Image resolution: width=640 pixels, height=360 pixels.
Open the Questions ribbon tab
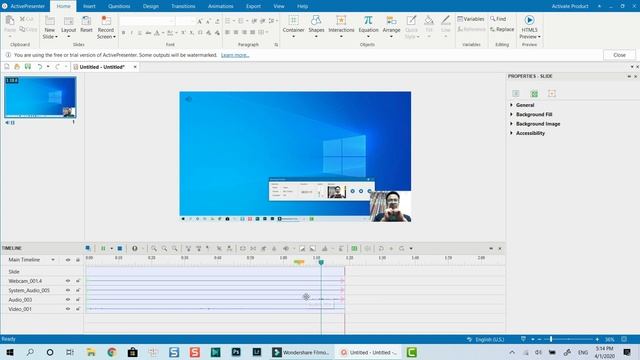(x=119, y=6)
